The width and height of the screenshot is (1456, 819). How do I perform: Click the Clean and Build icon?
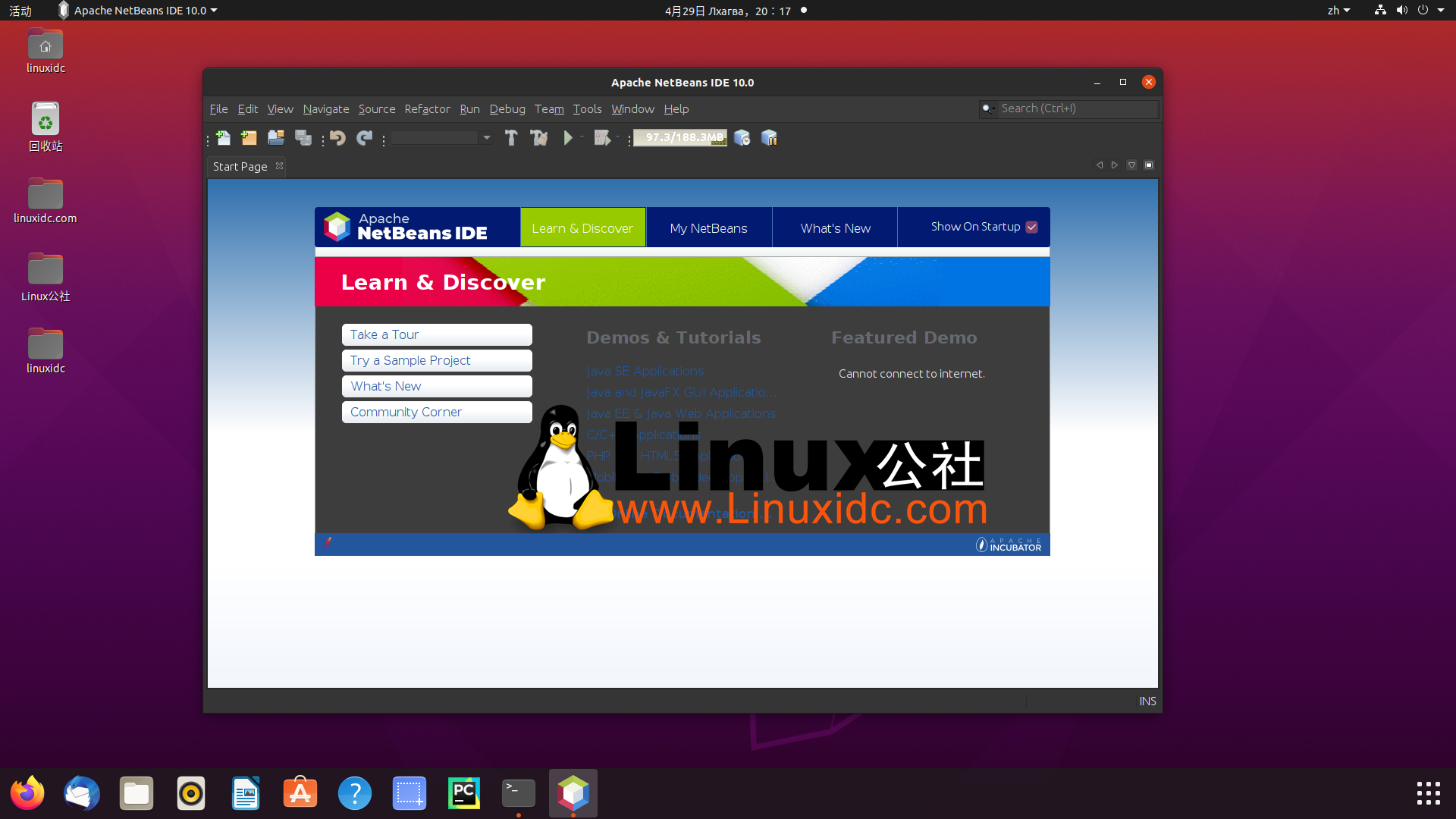pyautogui.click(x=539, y=137)
